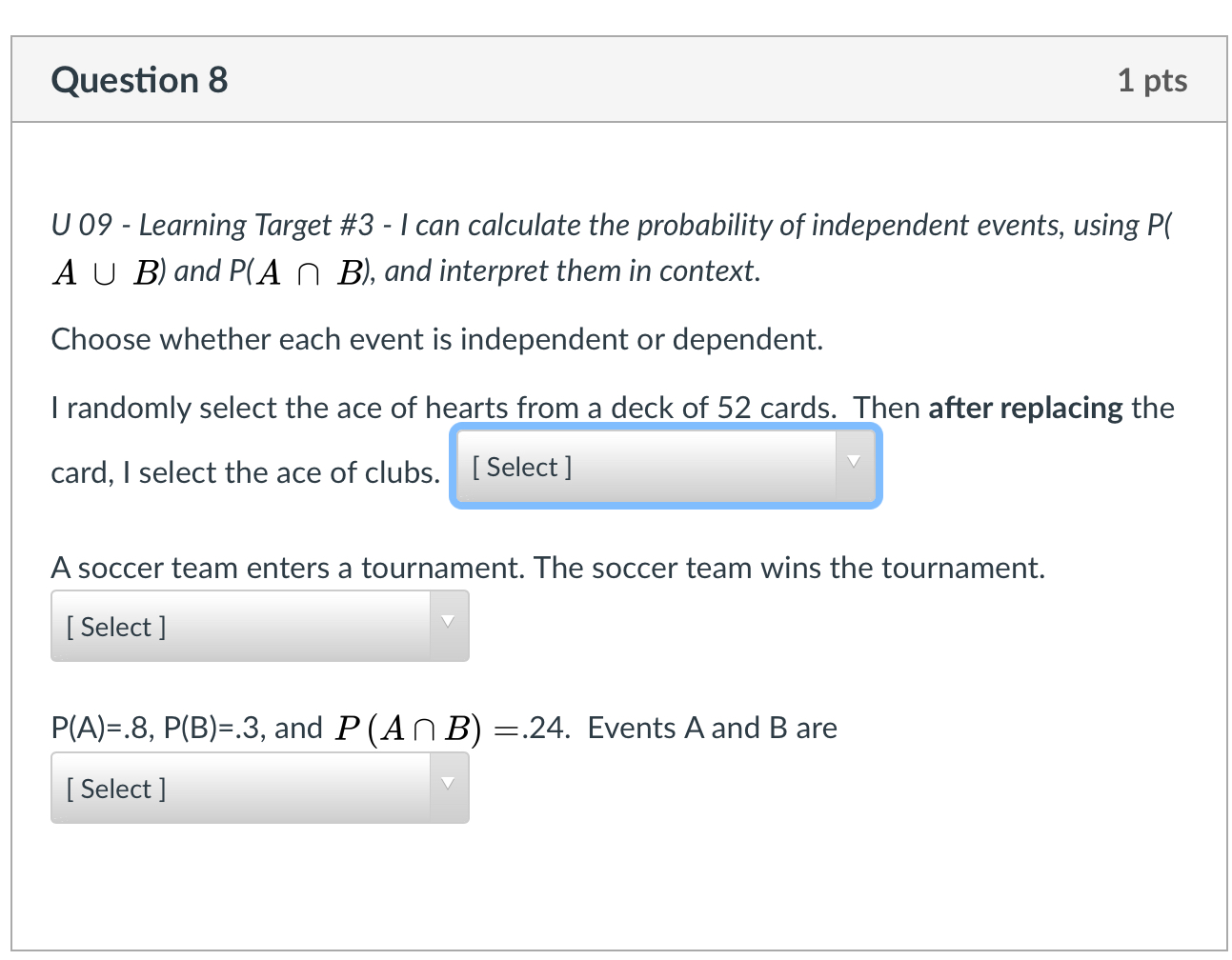
Task: Open the soccer tournament Select dropdown
Action: [259, 626]
